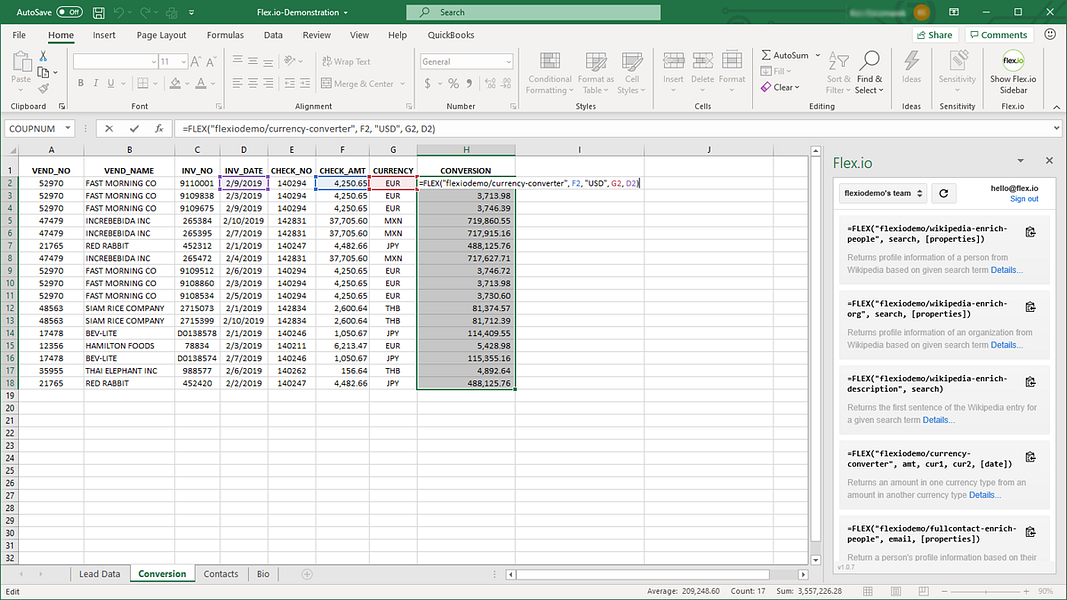Copy the wikipedia-enrich-people function
Screen dimensions: 1067x600
point(1030,233)
